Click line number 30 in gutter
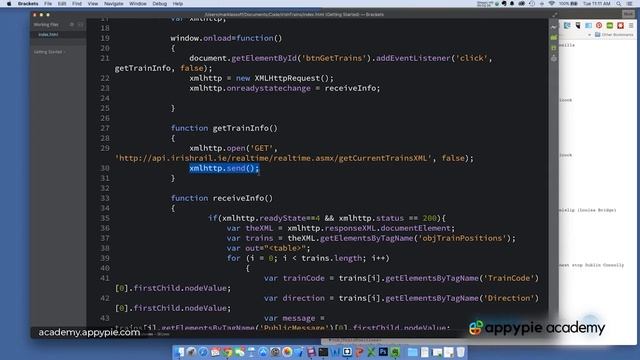The width and height of the screenshot is (640, 360). coord(105,168)
